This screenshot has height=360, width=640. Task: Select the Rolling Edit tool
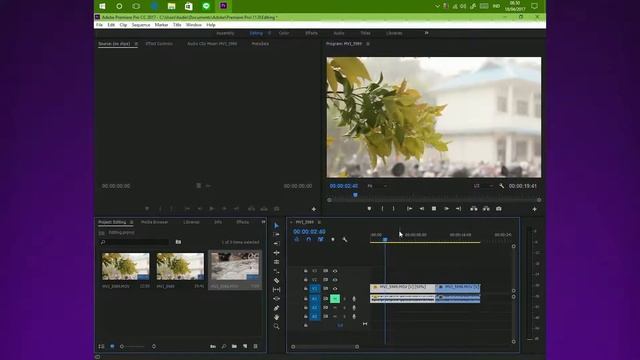[276, 253]
